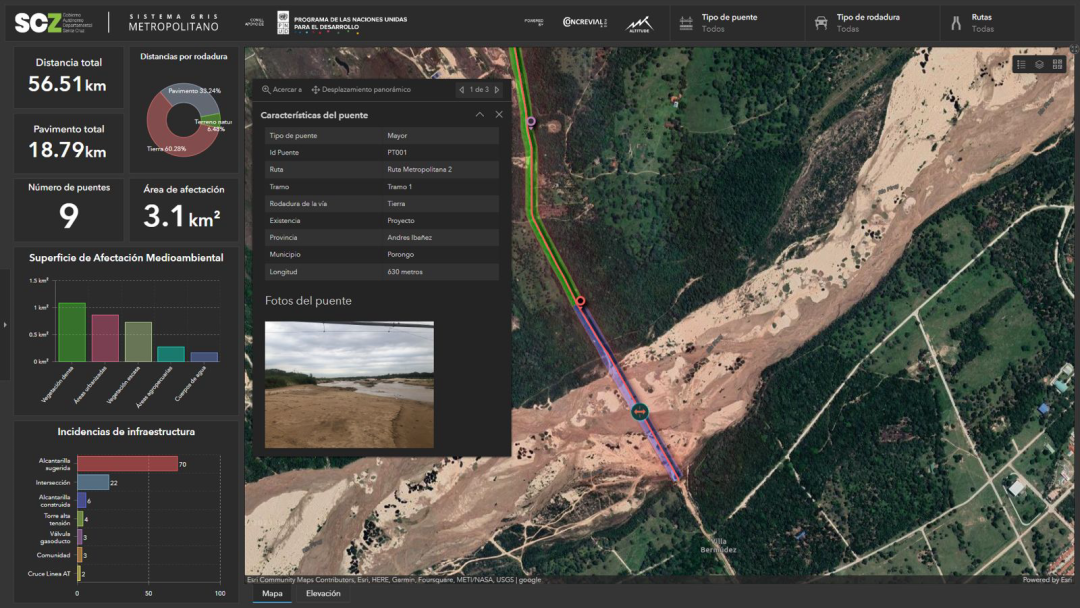Screen dimensions: 1080x608
Task: Open the map legend list icon
Action: pos(1021,64)
